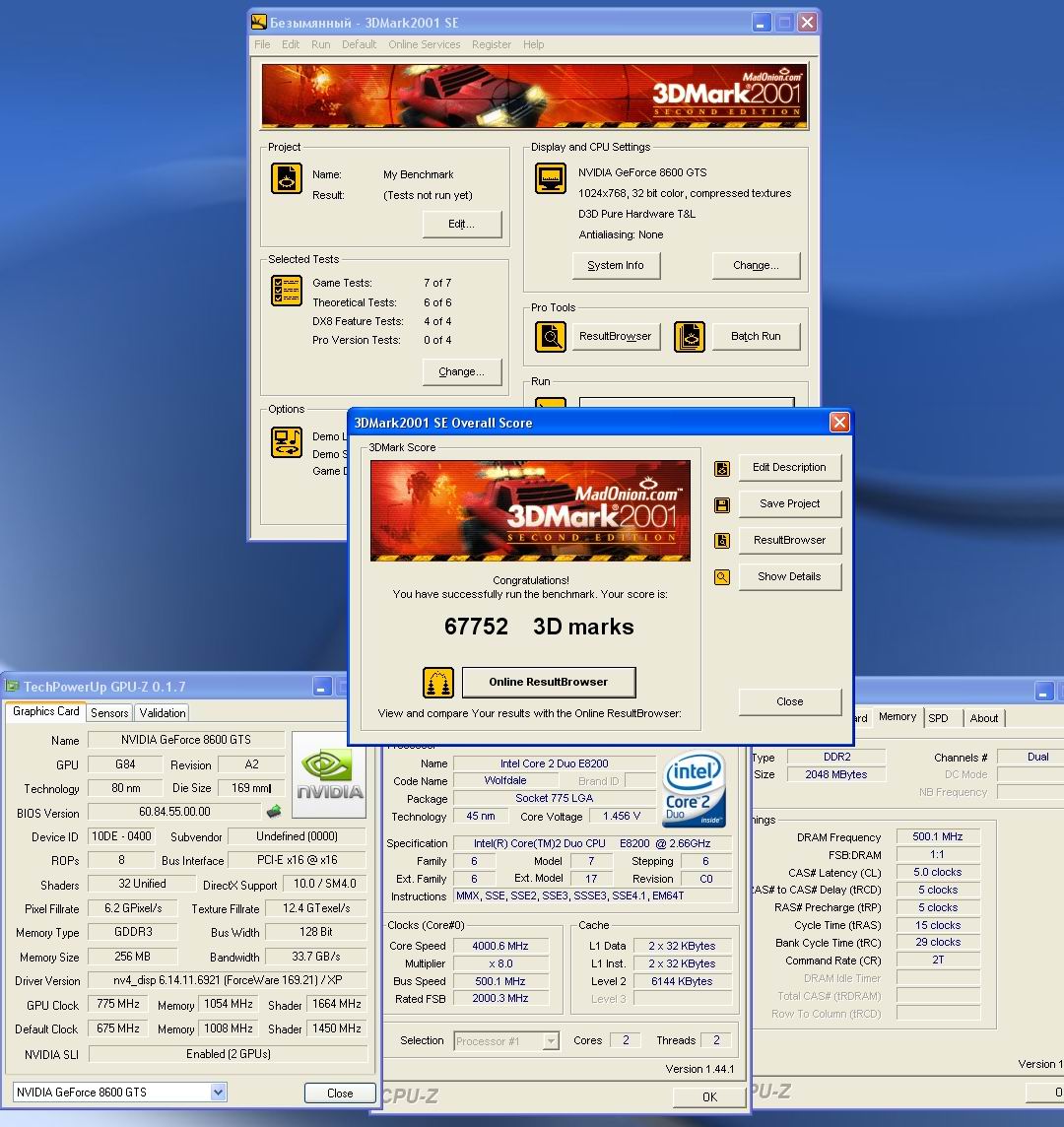Click the Save Project floppy icon
1064x1127 pixels.
(x=722, y=504)
